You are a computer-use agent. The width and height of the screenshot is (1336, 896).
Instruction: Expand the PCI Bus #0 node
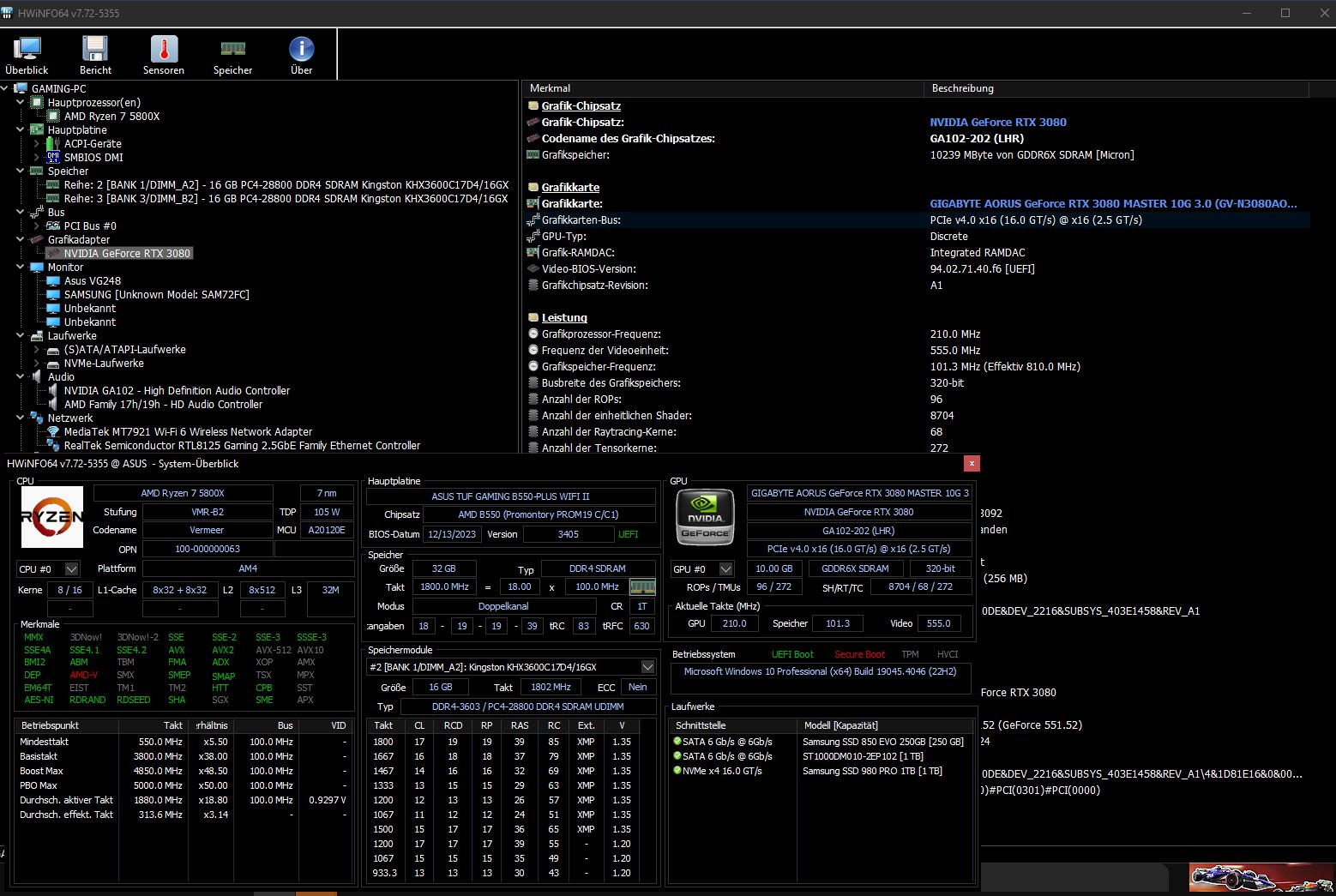37,226
